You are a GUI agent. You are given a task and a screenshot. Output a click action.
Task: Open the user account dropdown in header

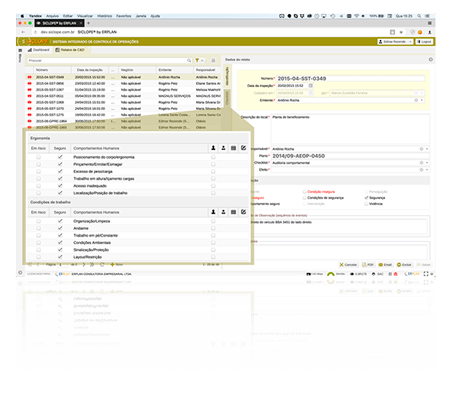click(395, 42)
